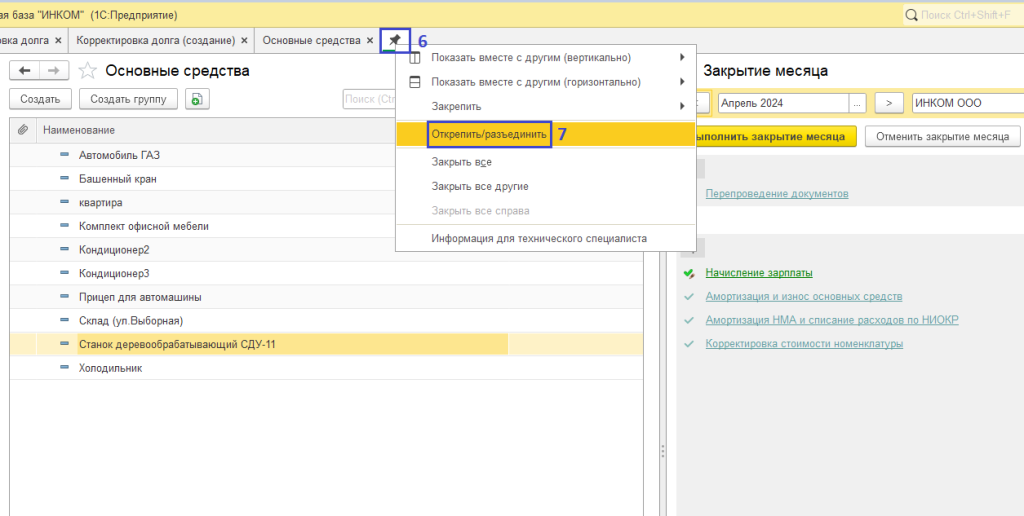Click the search magnifier icon at top
1024x516 pixels.
tap(911, 15)
